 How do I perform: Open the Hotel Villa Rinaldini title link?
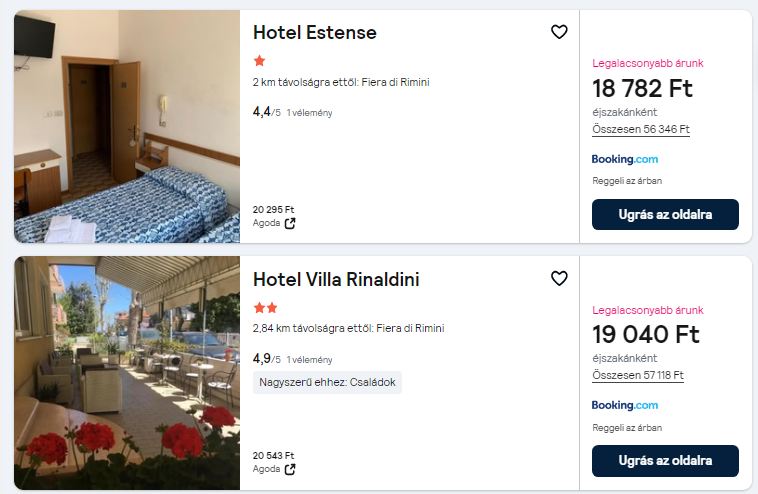pyautogui.click(x=336, y=279)
